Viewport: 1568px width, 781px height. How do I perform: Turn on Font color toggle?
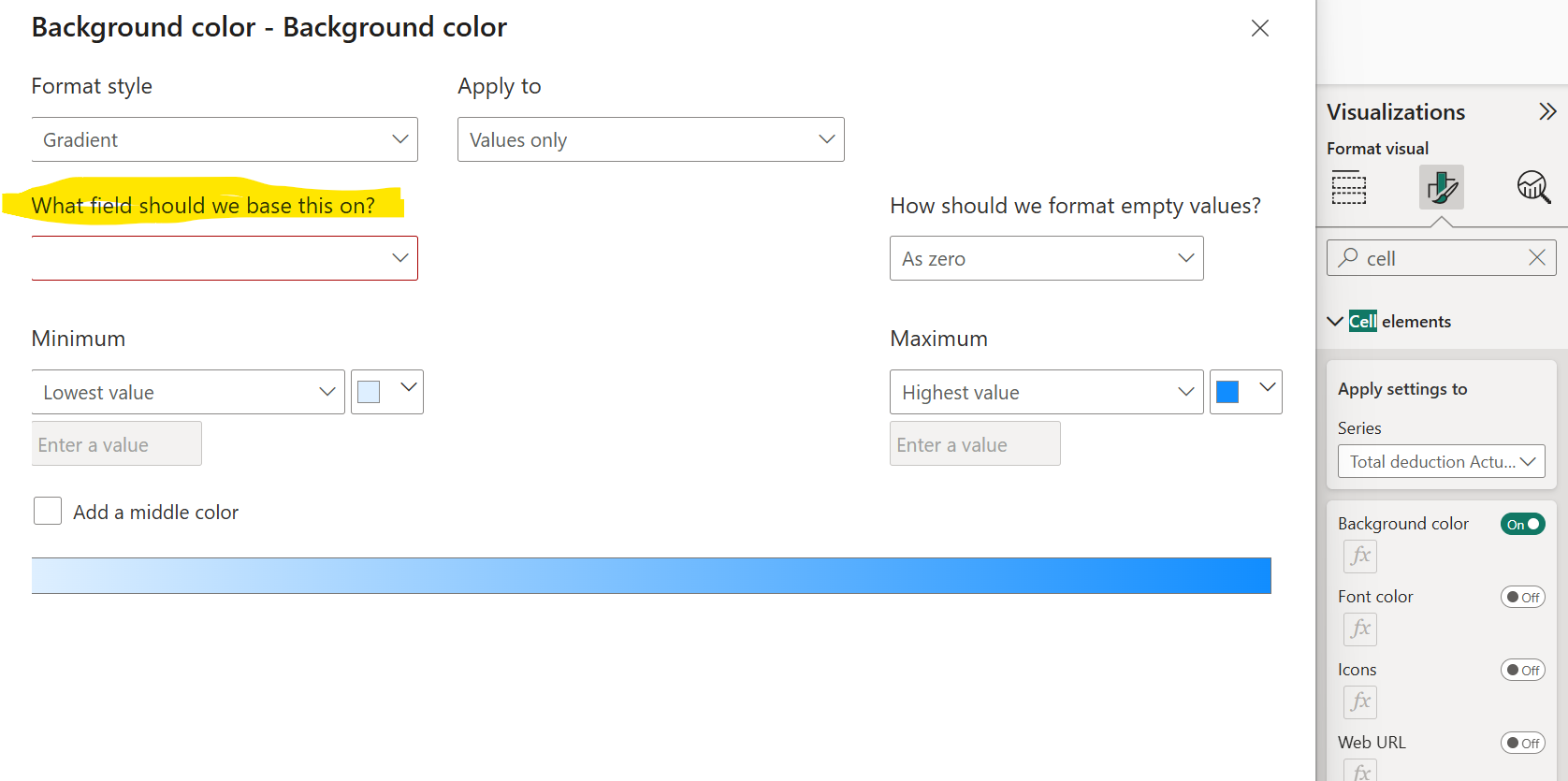[x=1523, y=597]
